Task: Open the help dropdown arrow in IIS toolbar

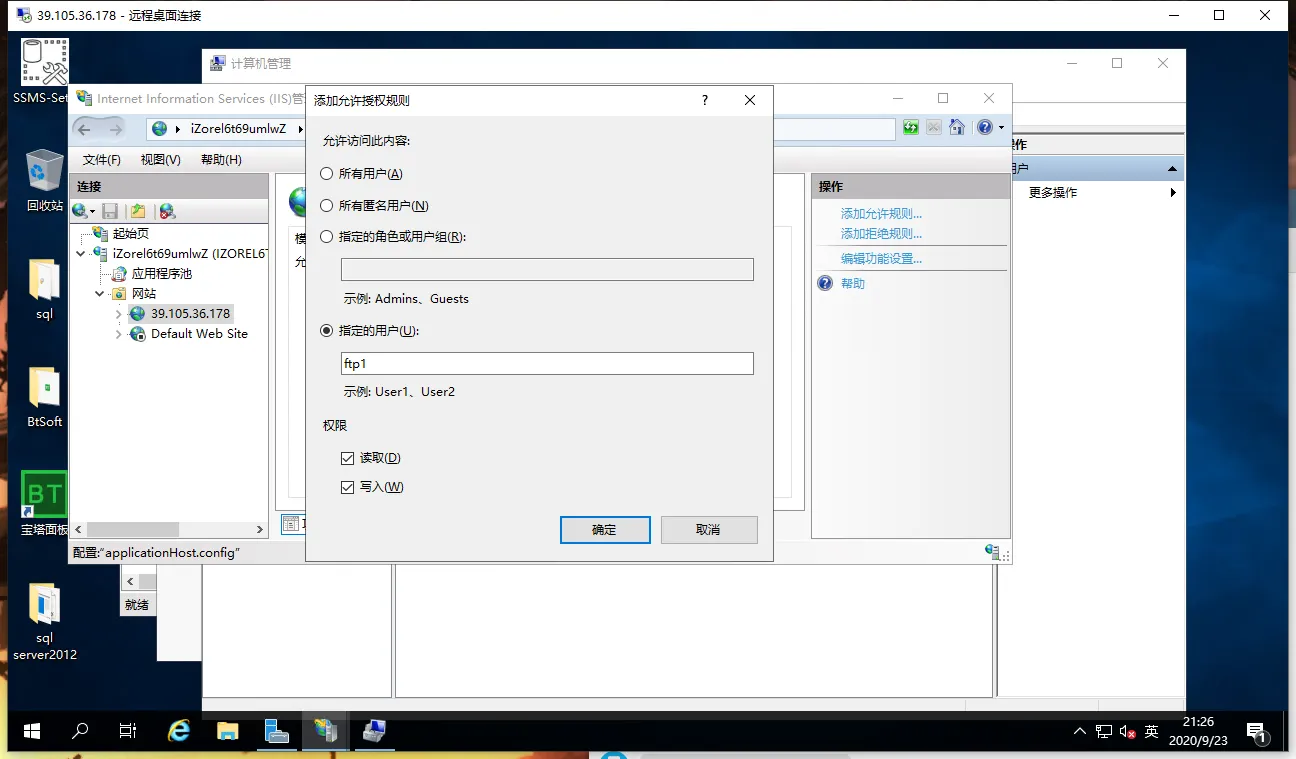Action: click(x=1001, y=128)
